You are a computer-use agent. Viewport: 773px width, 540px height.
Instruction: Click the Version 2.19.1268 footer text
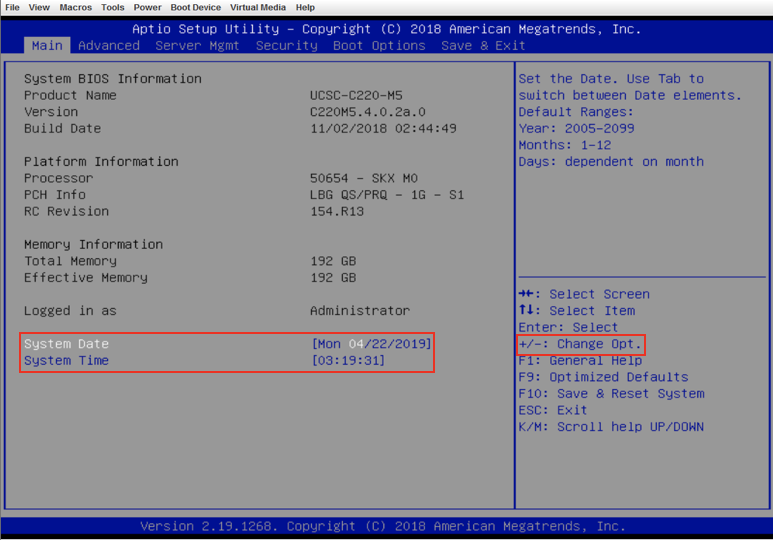383,526
